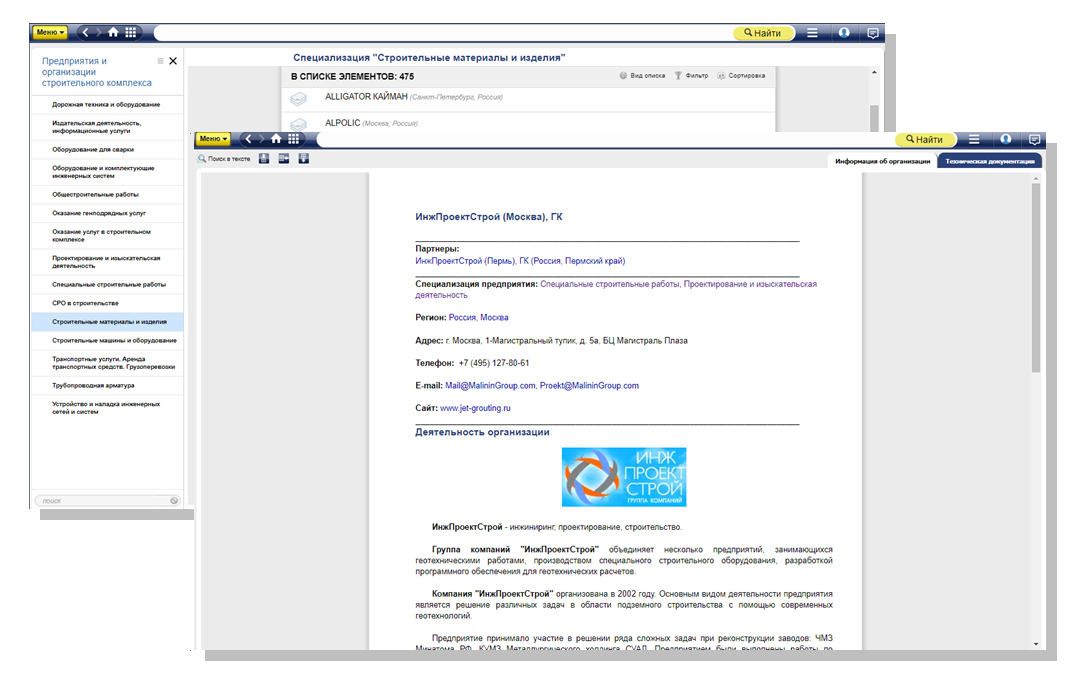Select Издательская деятельность, информационные услуги category

tap(108, 128)
